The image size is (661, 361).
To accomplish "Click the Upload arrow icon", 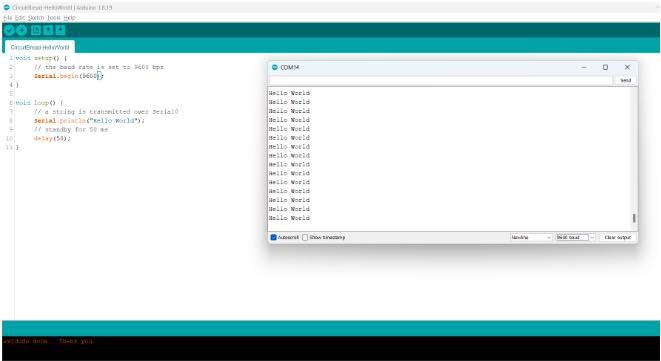I will (x=21, y=30).
